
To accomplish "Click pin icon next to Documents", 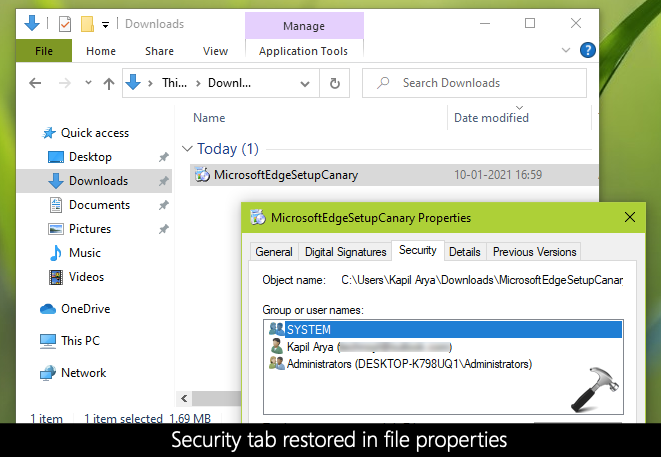I will coord(164,205).
